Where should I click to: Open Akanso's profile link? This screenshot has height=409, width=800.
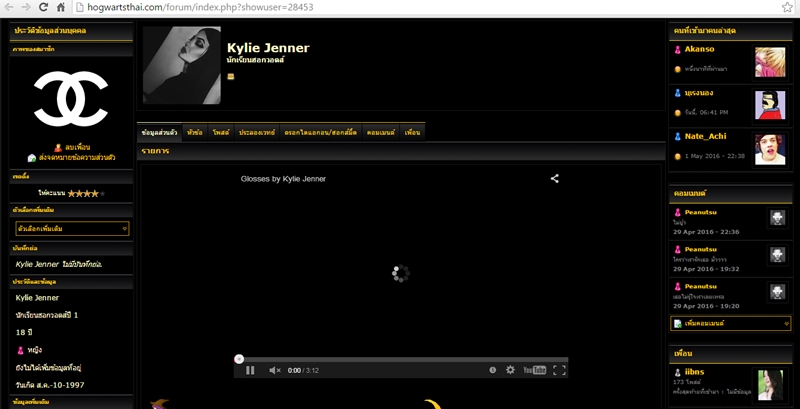coord(699,49)
